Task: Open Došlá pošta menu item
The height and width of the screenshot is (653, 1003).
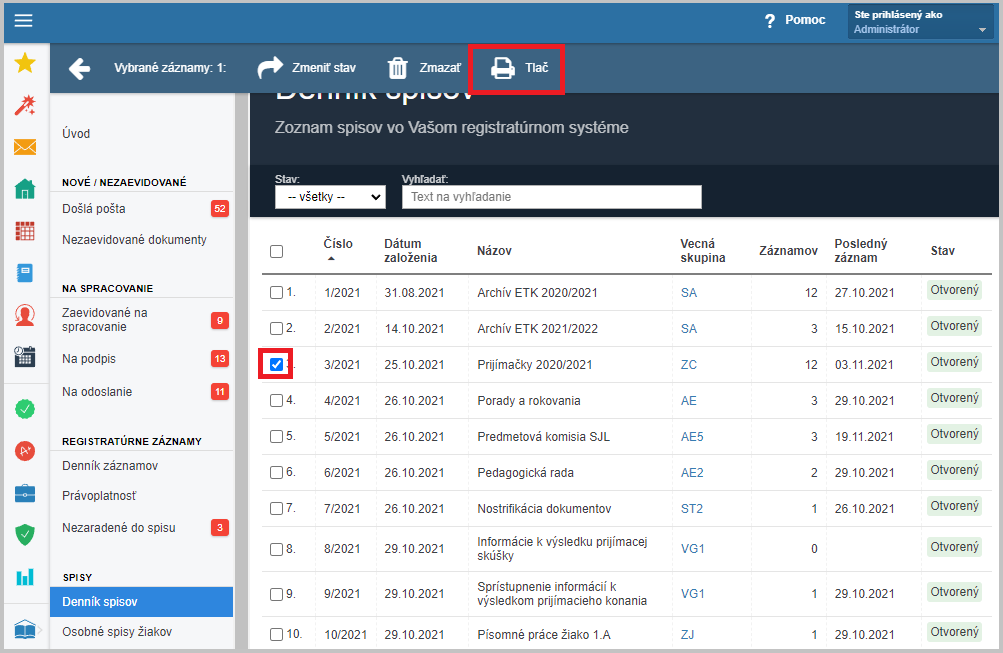Action: click(93, 208)
